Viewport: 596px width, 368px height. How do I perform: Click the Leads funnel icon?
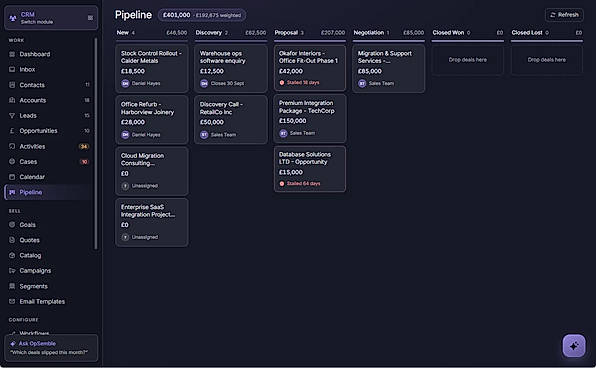tap(12, 116)
